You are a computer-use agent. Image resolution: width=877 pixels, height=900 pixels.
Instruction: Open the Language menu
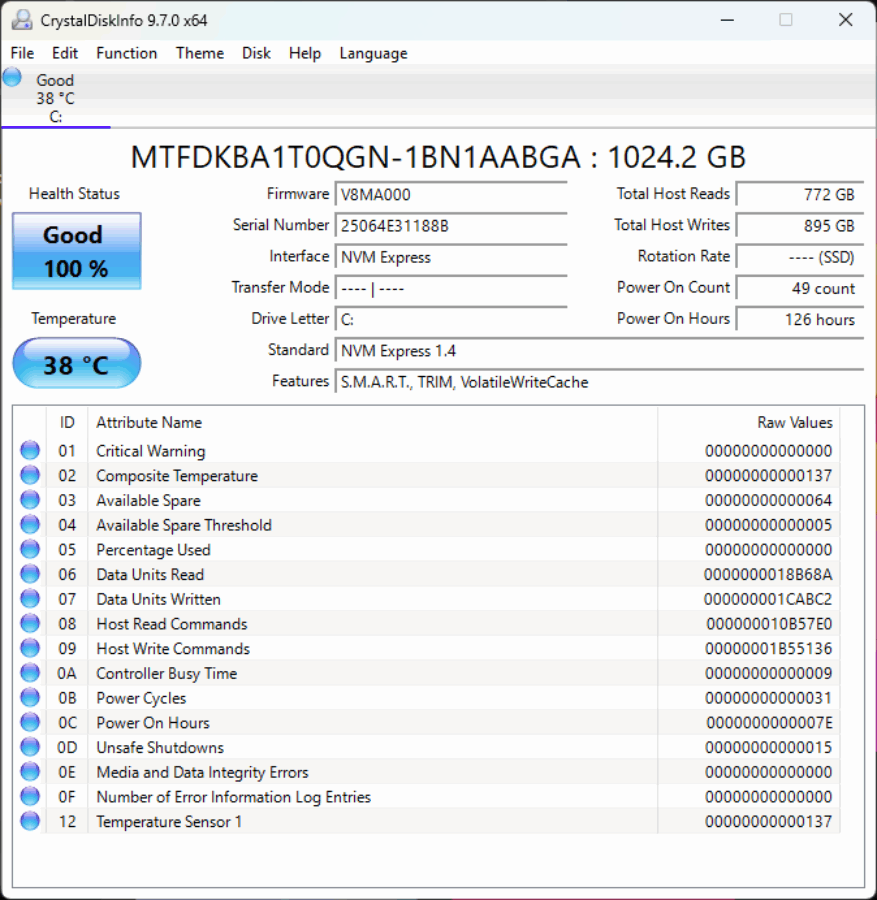[373, 53]
